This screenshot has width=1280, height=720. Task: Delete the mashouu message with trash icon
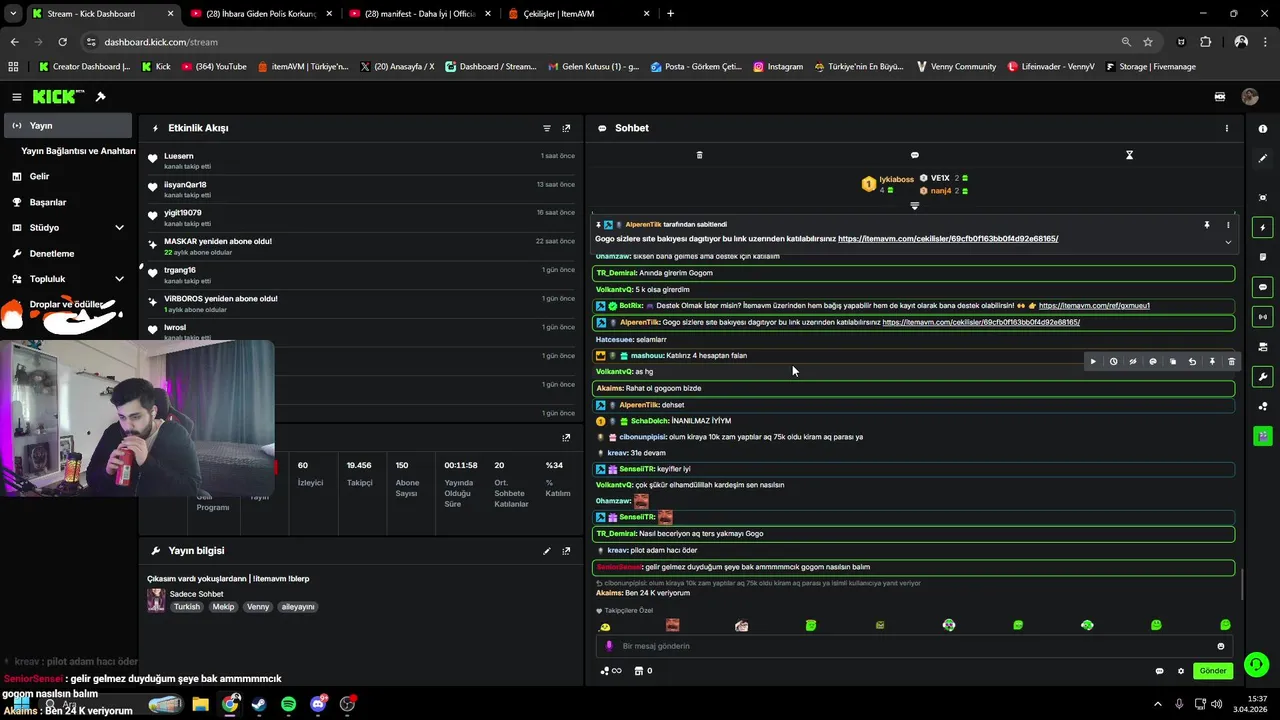pyautogui.click(x=1231, y=361)
